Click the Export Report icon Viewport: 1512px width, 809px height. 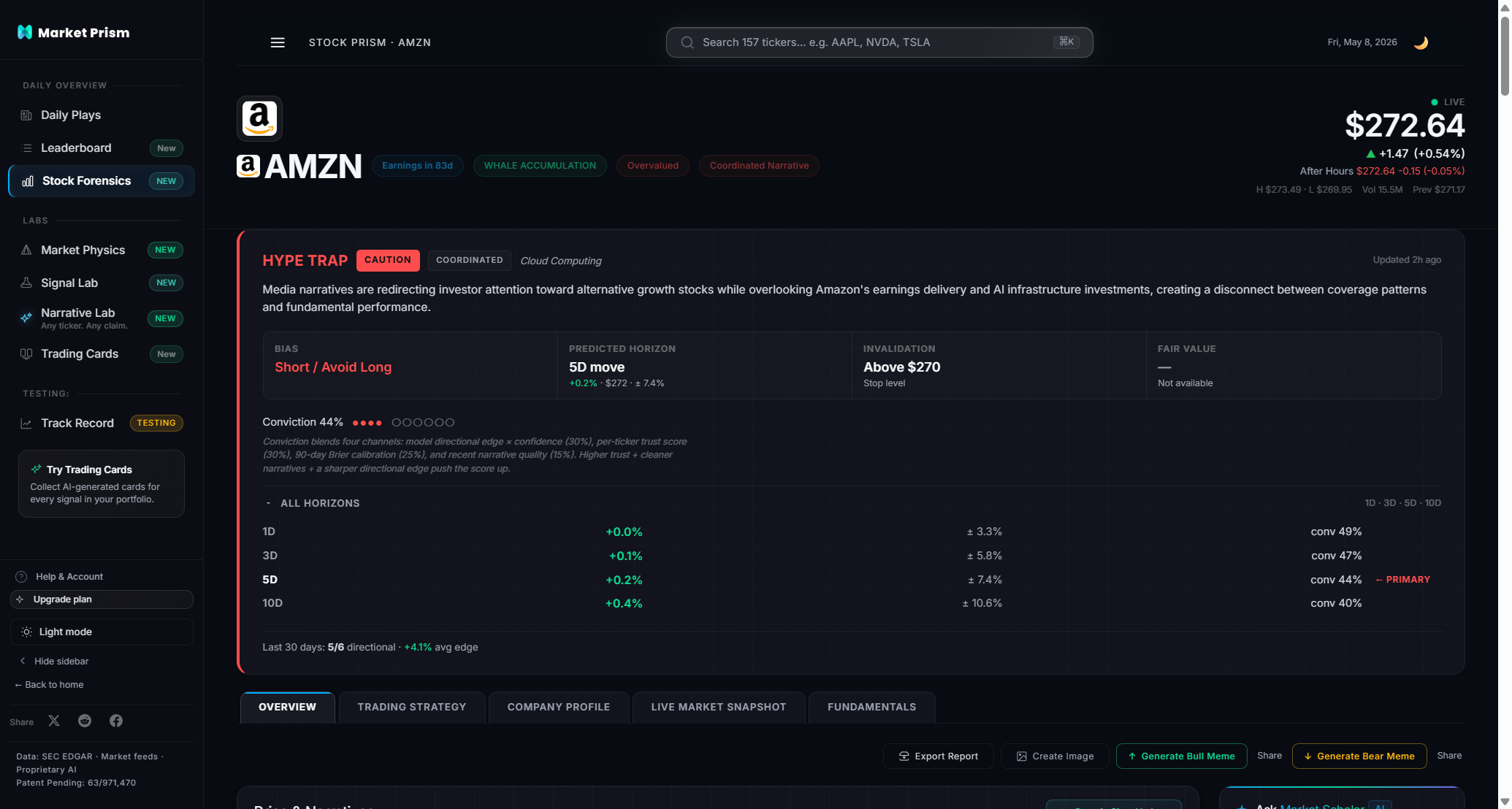coord(904,756)
